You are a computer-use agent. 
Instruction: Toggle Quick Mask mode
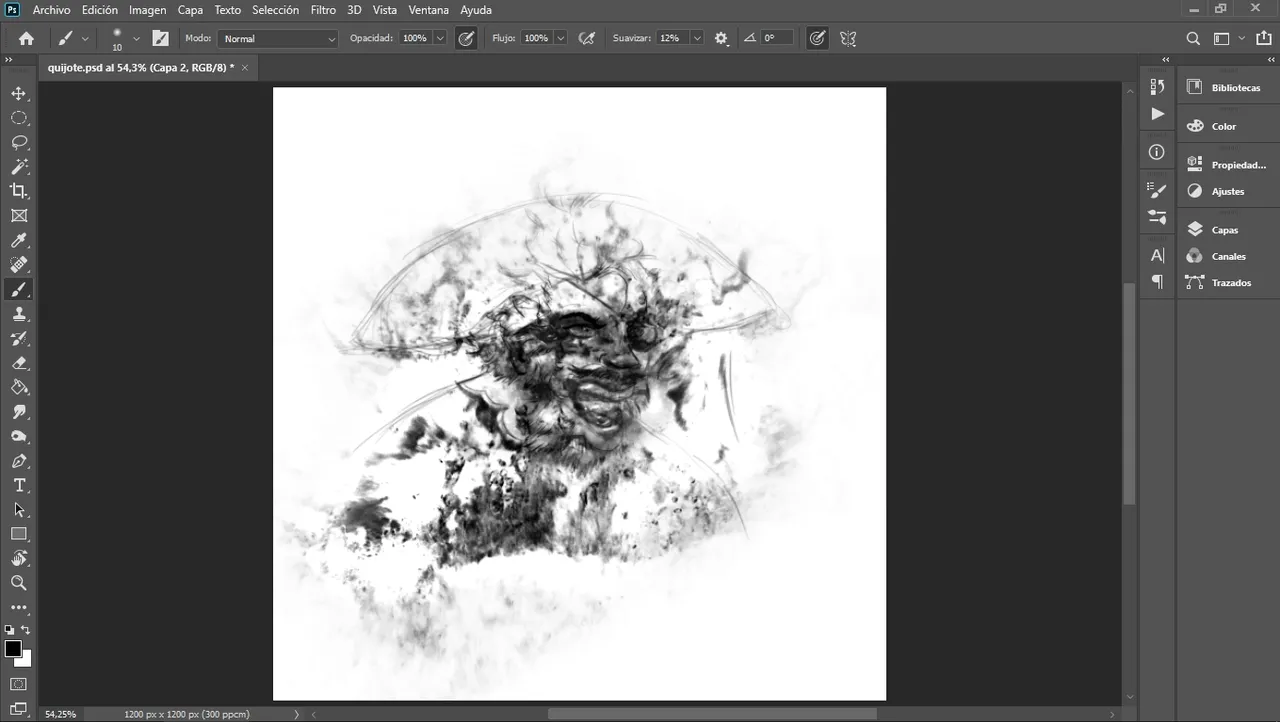tap(19, 684)
